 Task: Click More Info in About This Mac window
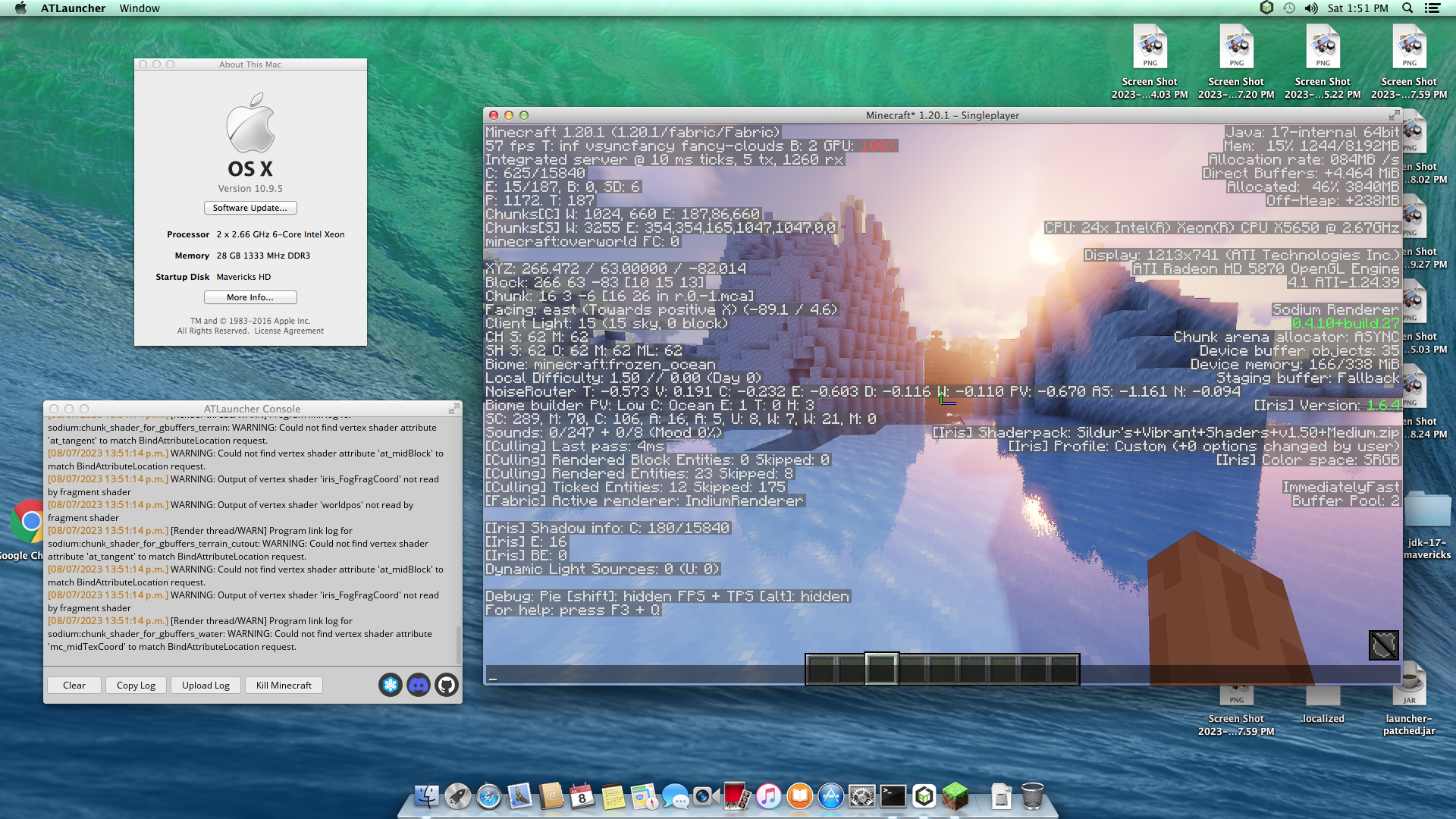(250, 296)
